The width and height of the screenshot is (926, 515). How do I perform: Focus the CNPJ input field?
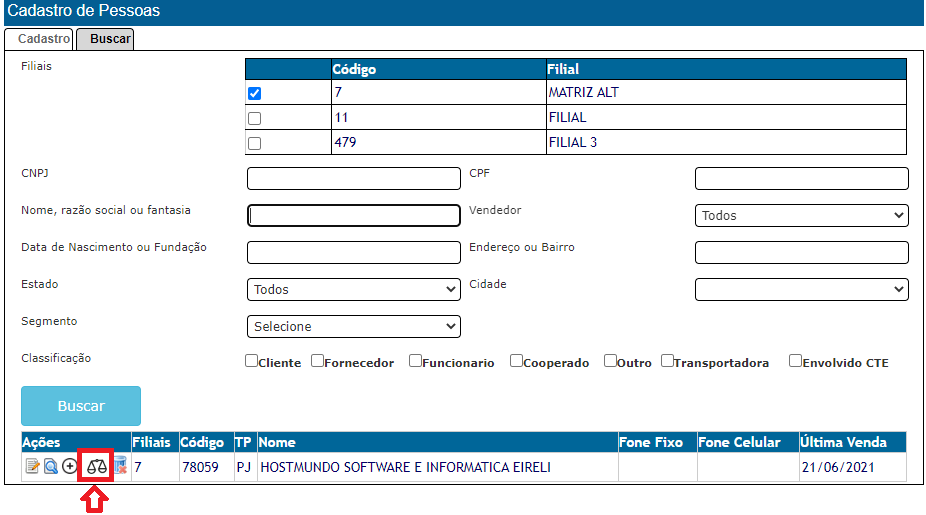click(x=354, y=178)
